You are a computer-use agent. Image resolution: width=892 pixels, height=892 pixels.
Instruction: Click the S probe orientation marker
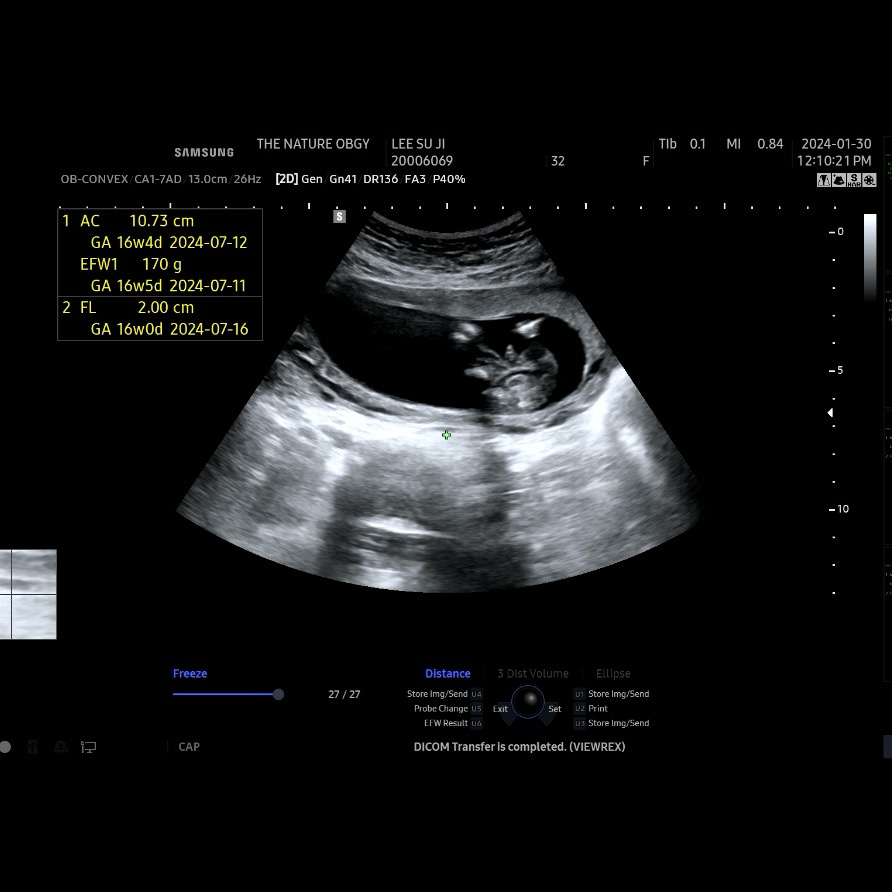340,216
